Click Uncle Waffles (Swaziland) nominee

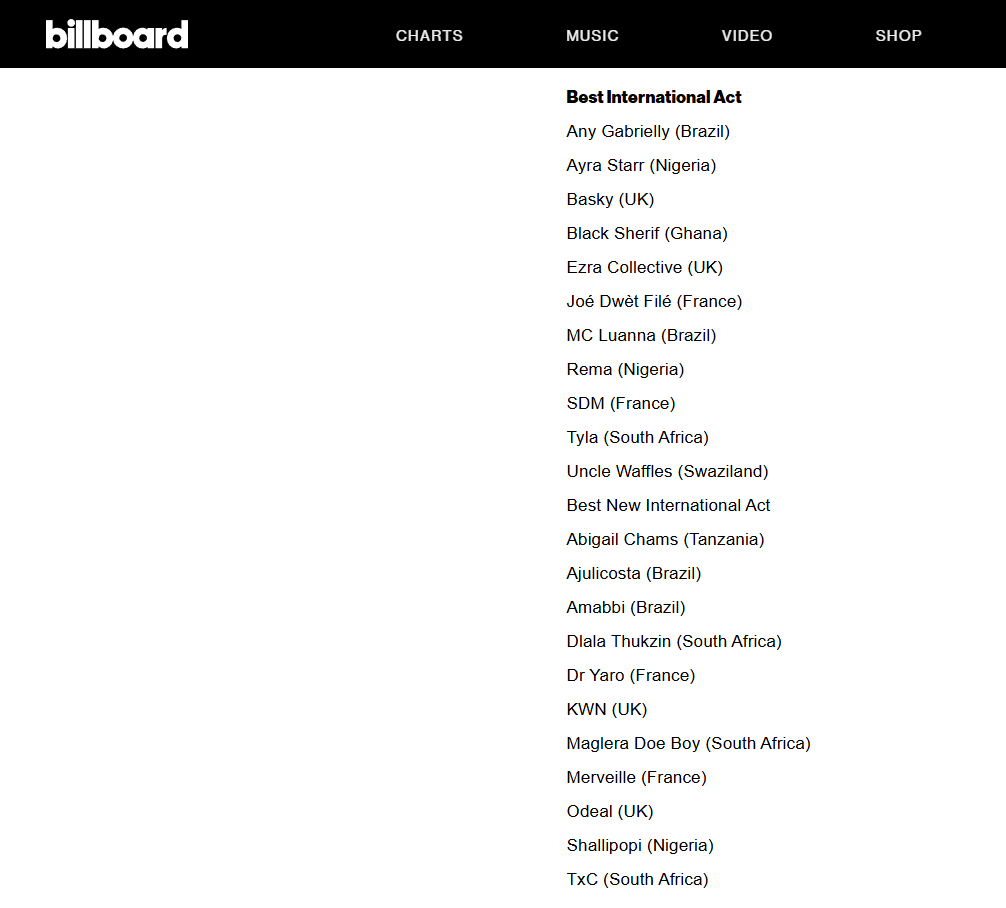(x=667, y=472)
